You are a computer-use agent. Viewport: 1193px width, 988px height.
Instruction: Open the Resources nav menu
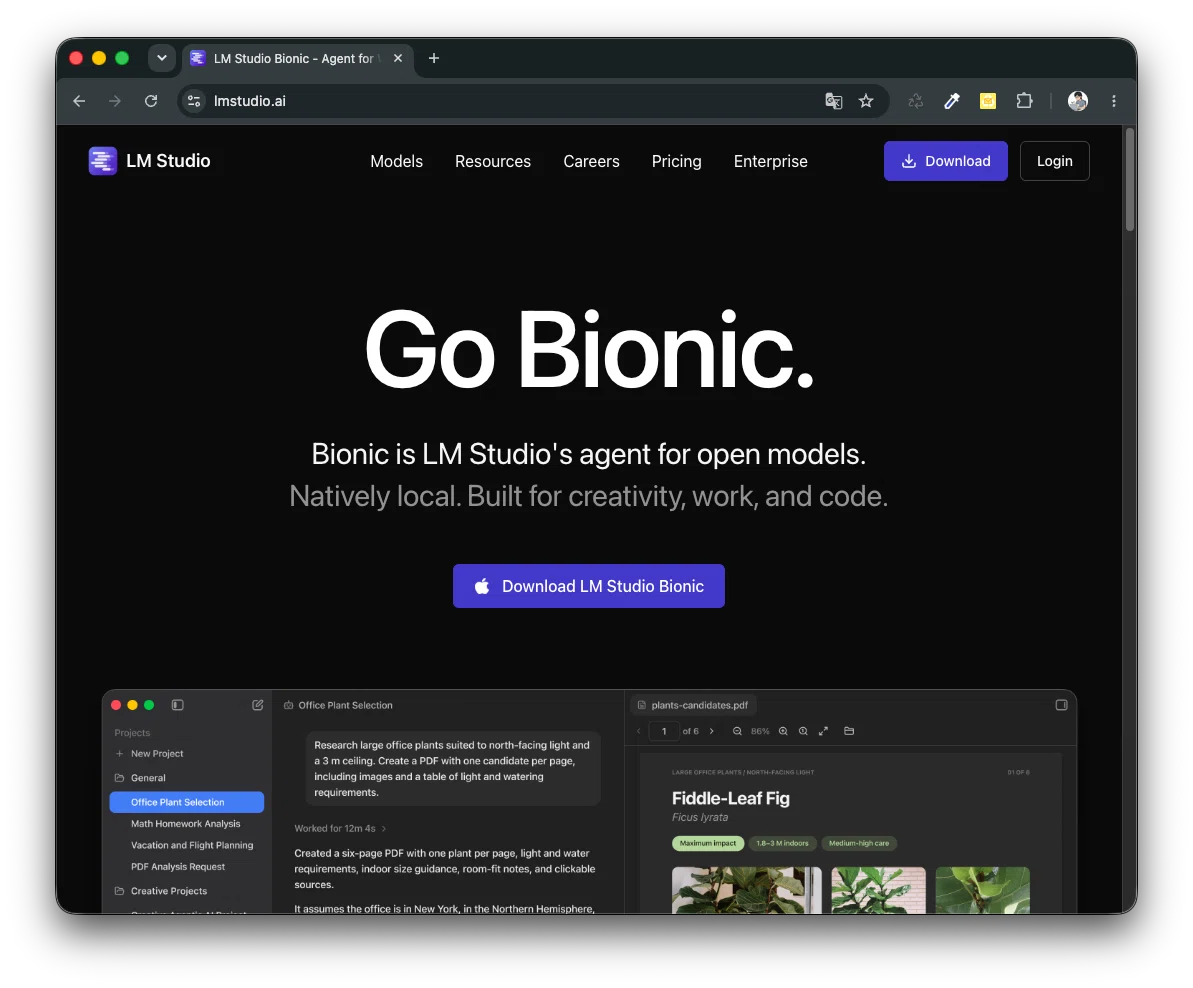click(493, 161)
